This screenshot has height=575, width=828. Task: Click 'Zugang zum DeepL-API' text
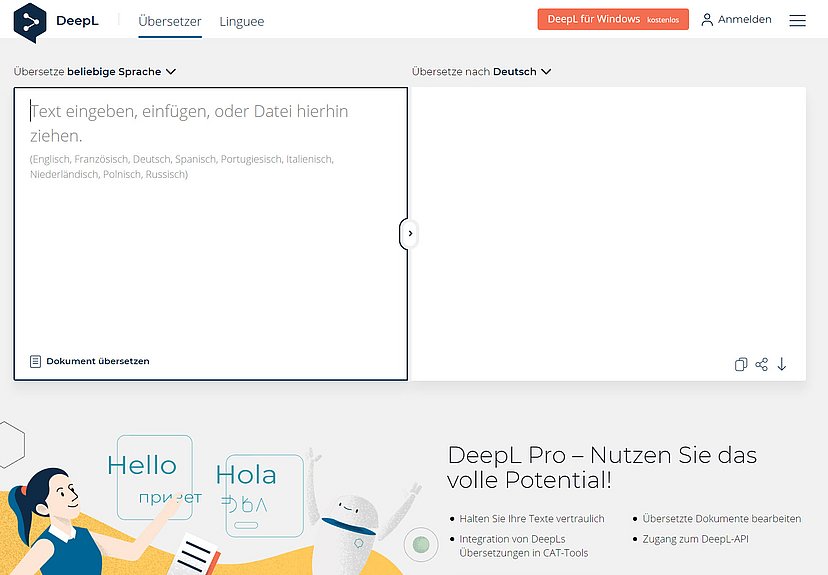[695, 539]
